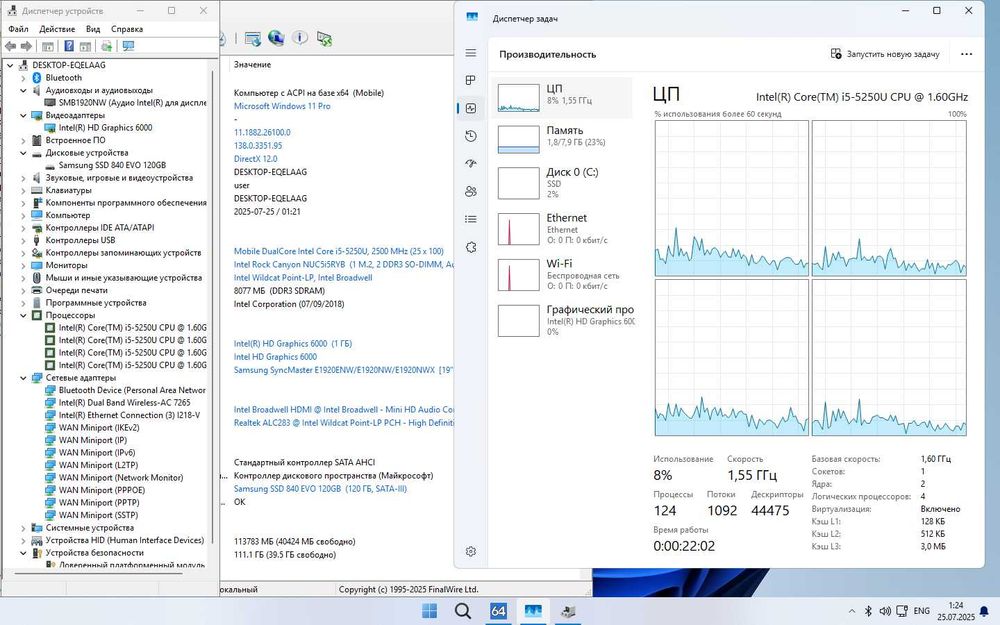Select Intel(R) HD Graphics 6000 in device tree
Screen dimensions: 1000x625
coord(105,128)
